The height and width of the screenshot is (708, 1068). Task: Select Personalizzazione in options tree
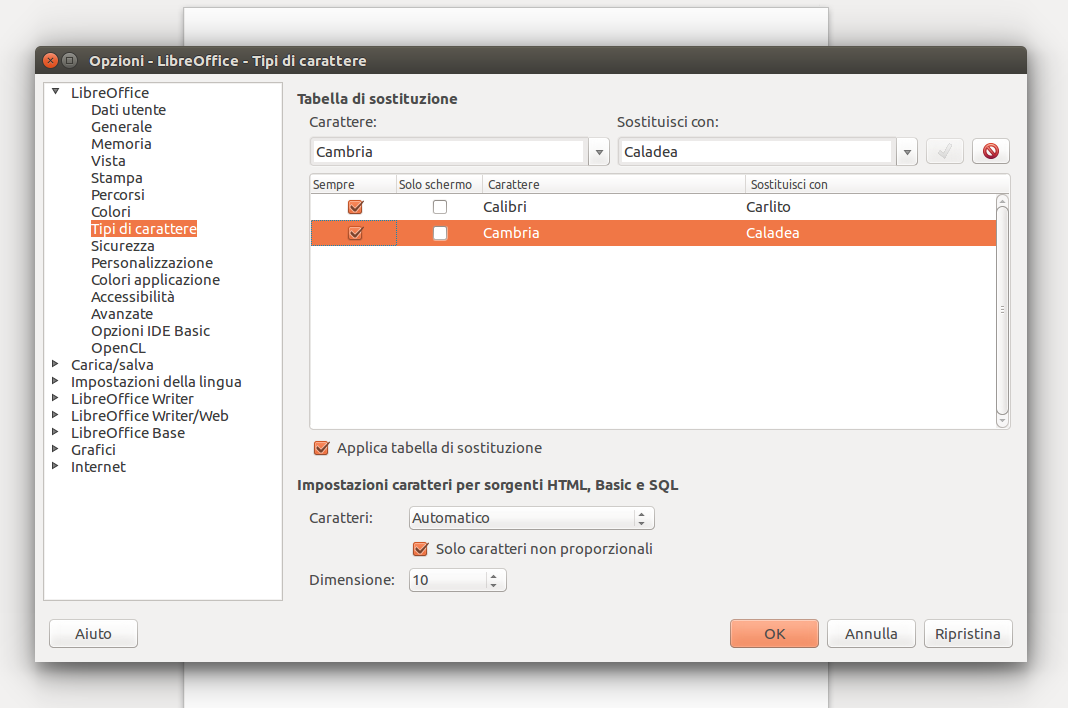click(x=152, y=263)
